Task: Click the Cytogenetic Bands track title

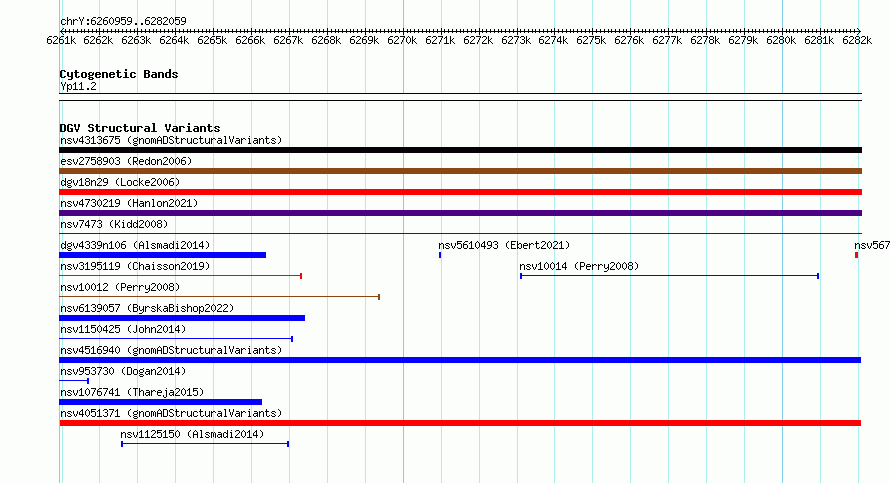Action: pos(119,74)
